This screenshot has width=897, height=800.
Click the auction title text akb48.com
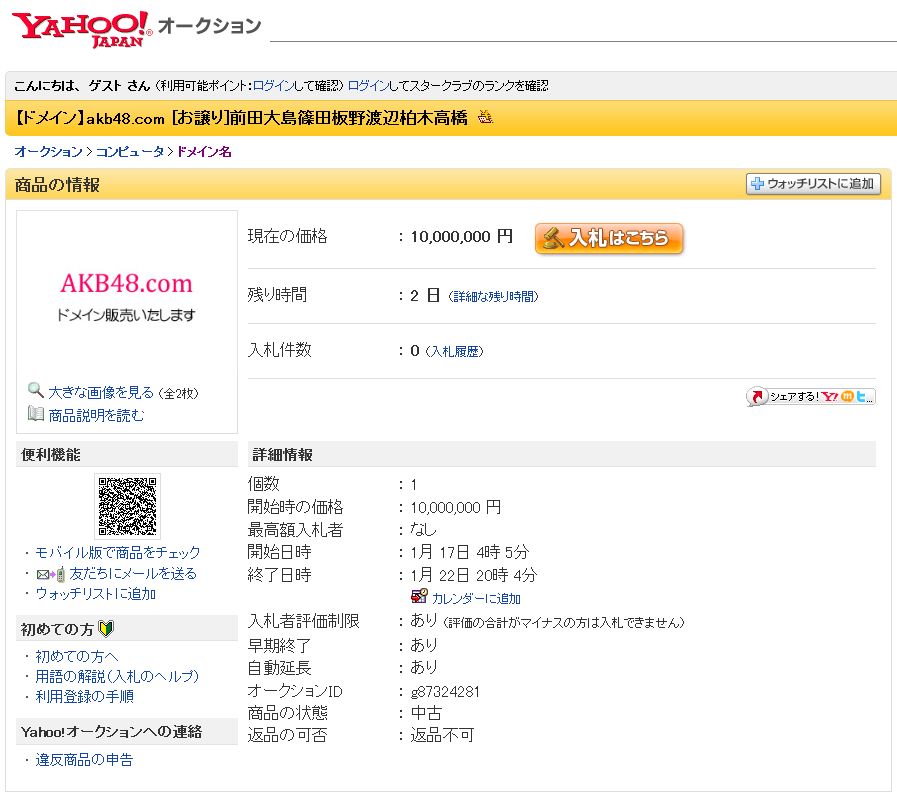tap(125, 118)
